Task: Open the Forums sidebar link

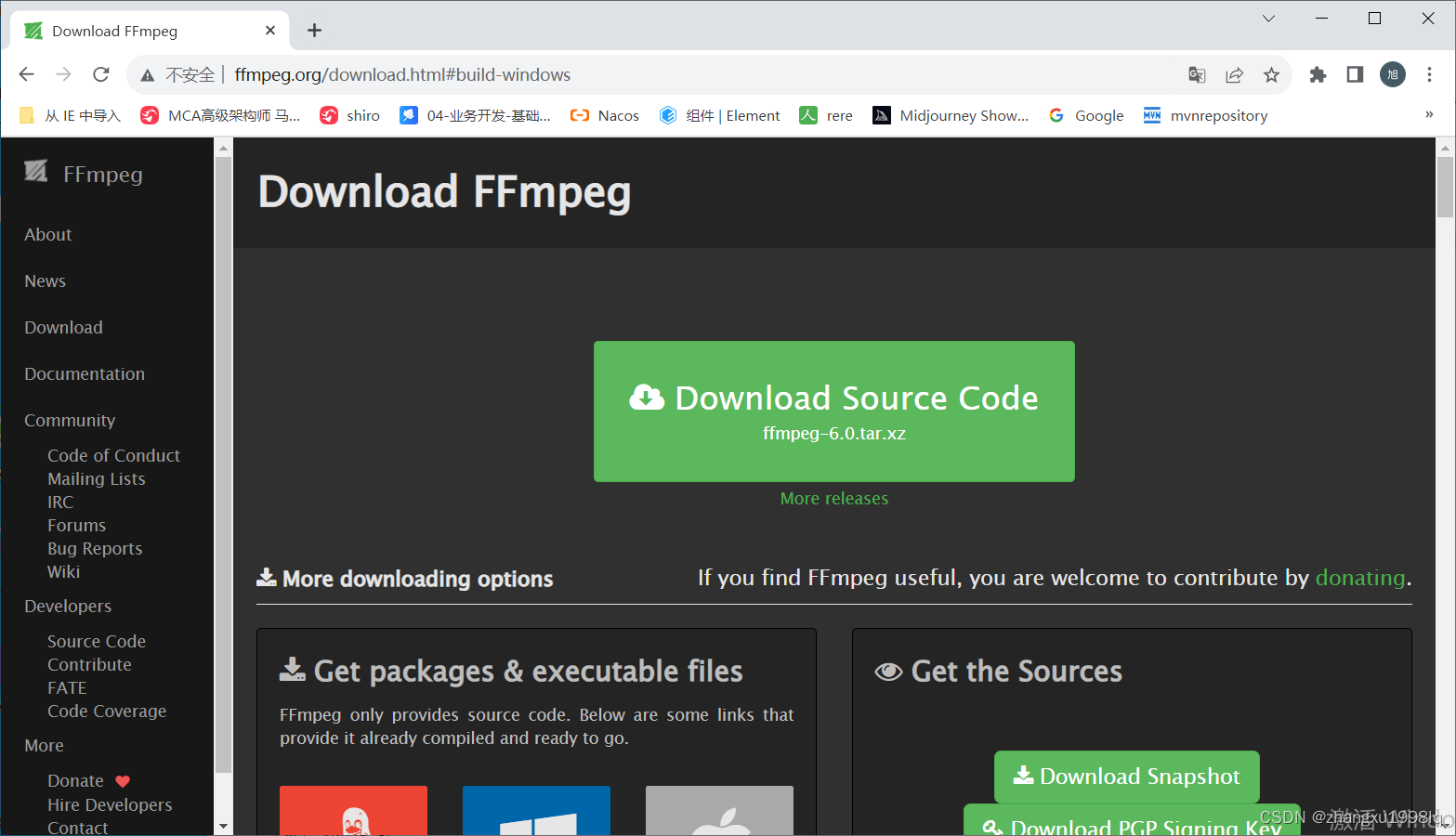Action: click(x=76, y=526)
